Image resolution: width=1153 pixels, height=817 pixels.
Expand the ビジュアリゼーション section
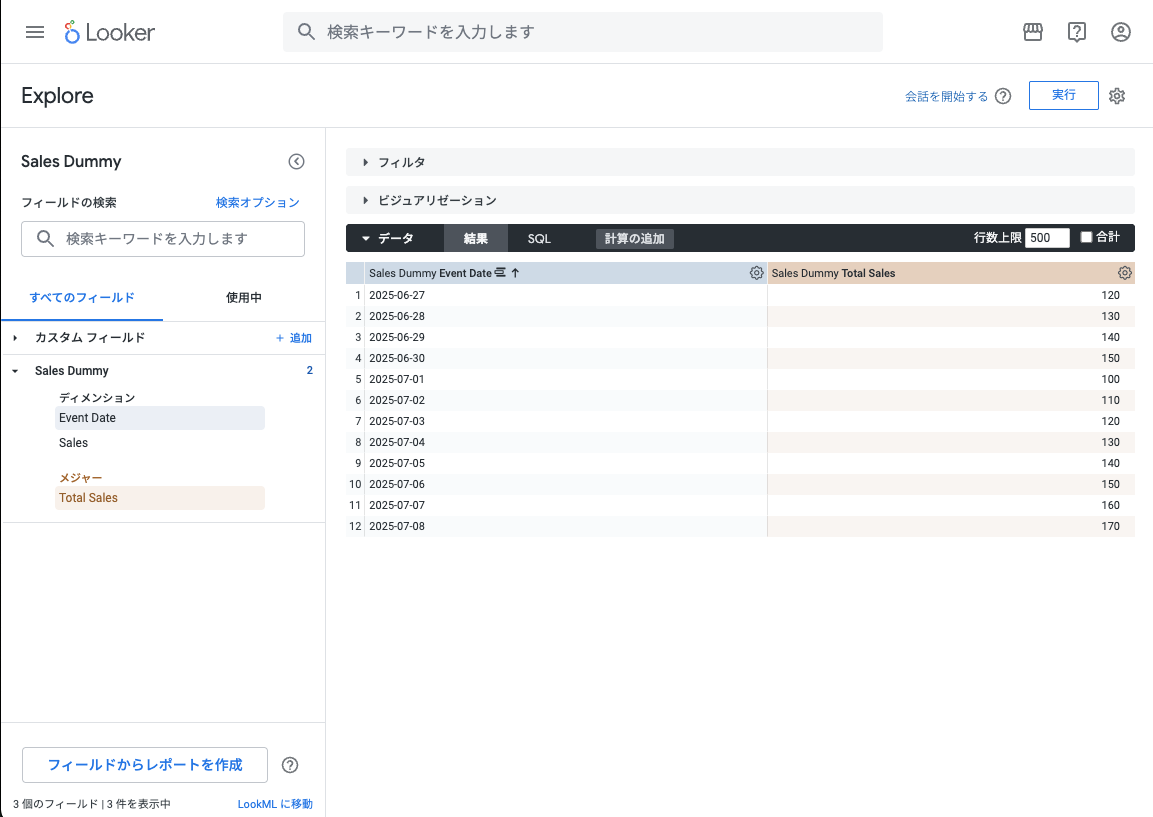[436, 200]
